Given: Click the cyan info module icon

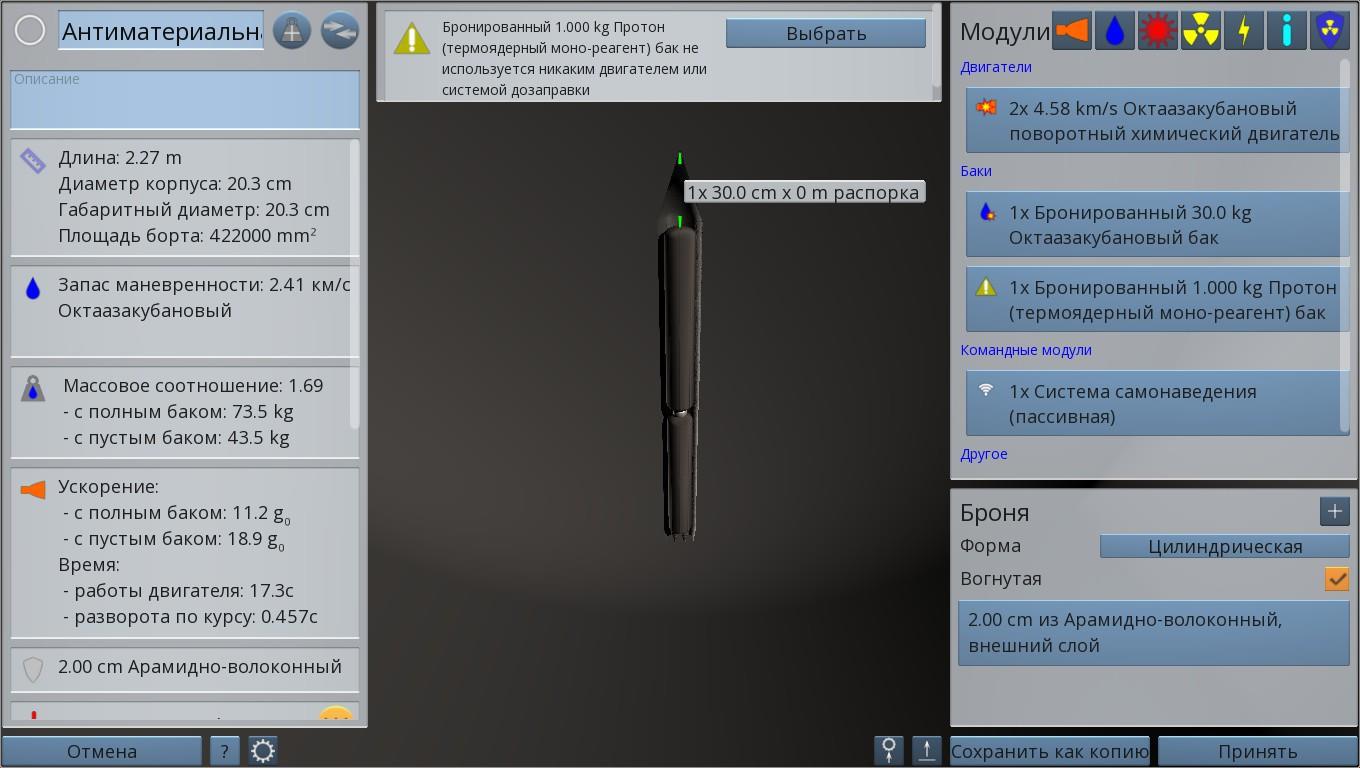Looking at the screenshot, I should point(1286,31).
